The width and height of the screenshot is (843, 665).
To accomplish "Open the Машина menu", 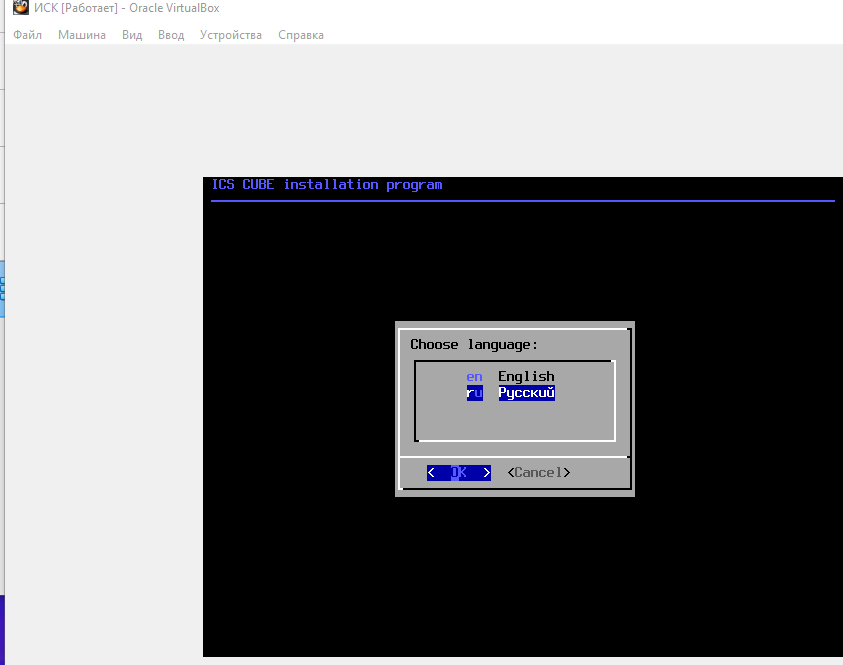I will (x=82, y=35).
